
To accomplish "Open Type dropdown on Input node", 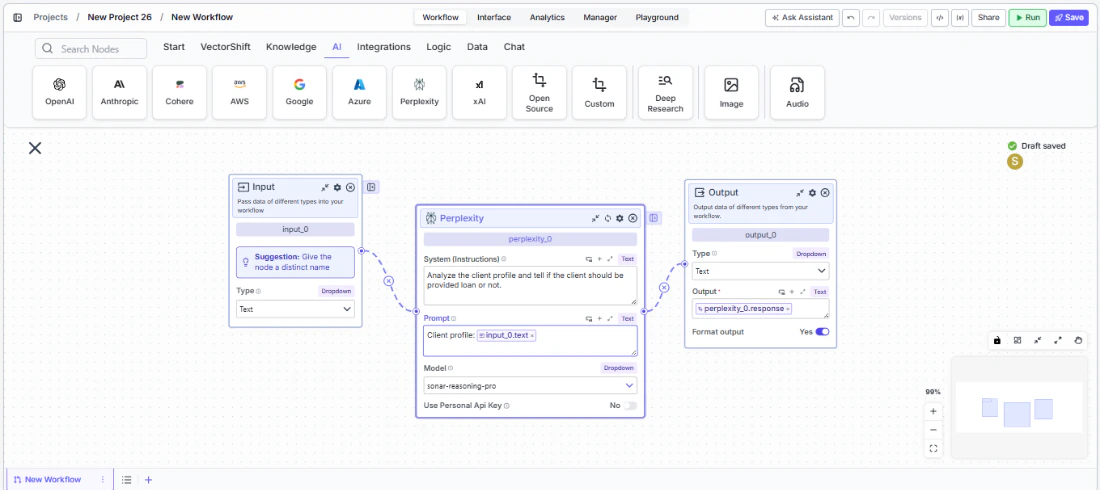I will point(295,309).
